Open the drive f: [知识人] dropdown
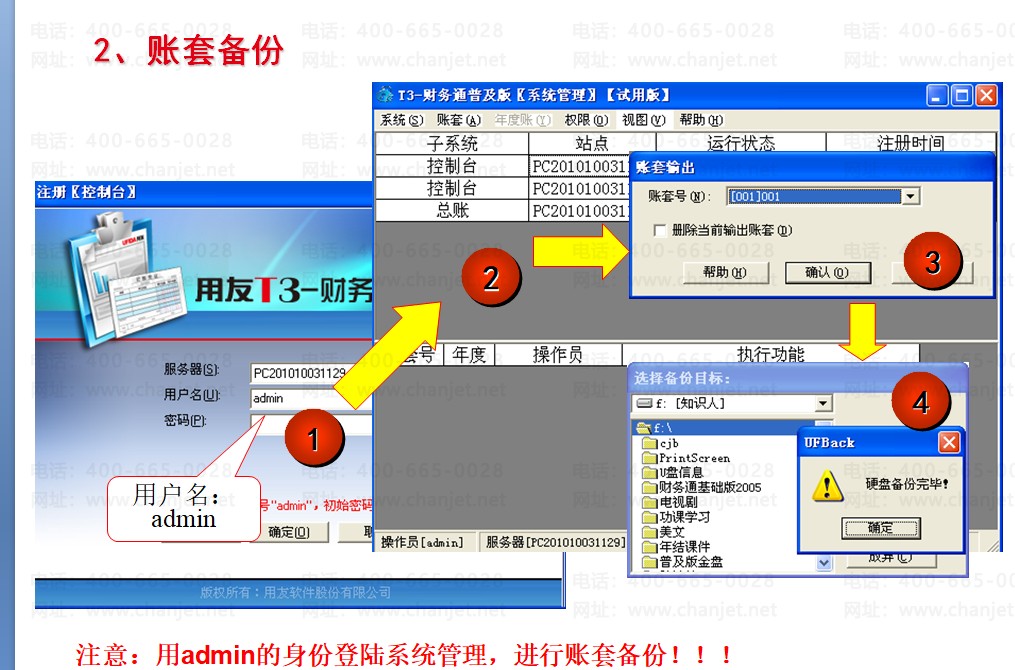The image size is (1015, 670). [823, 403]
